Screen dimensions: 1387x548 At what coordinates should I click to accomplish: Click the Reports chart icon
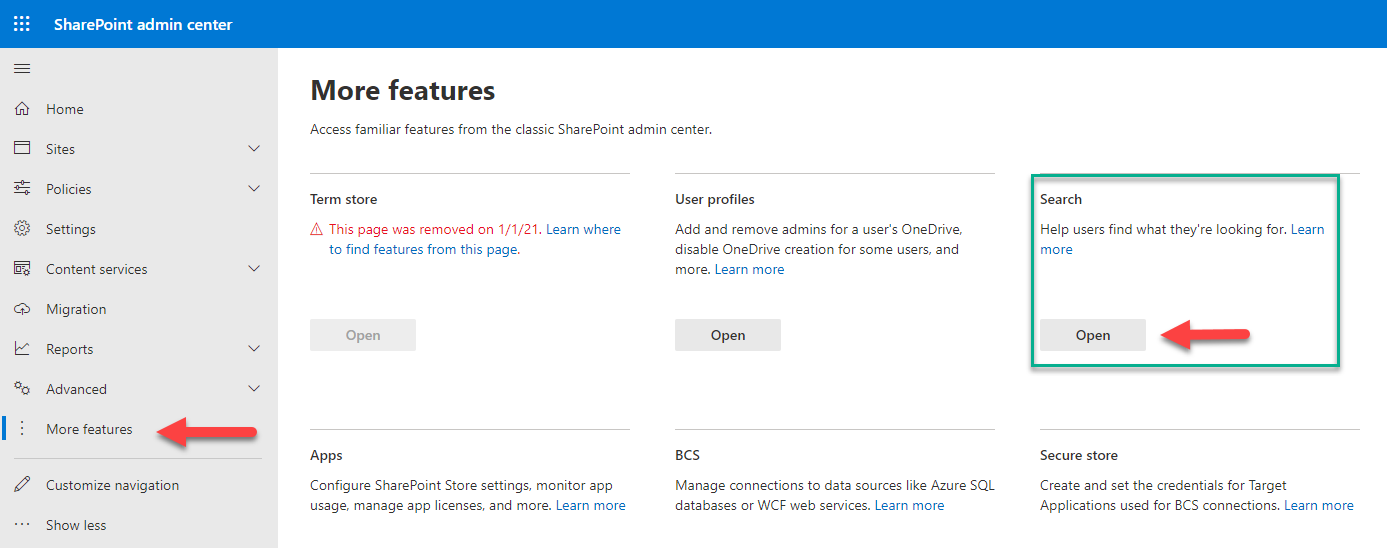tap(22, 349)
